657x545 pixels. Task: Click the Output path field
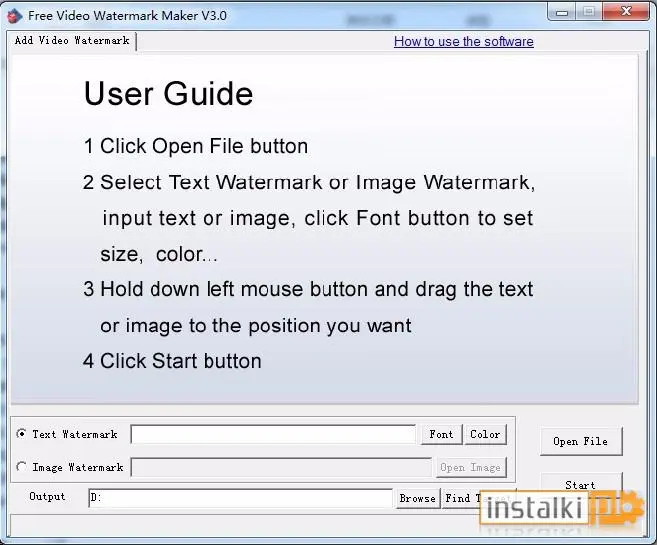(241, 498)
